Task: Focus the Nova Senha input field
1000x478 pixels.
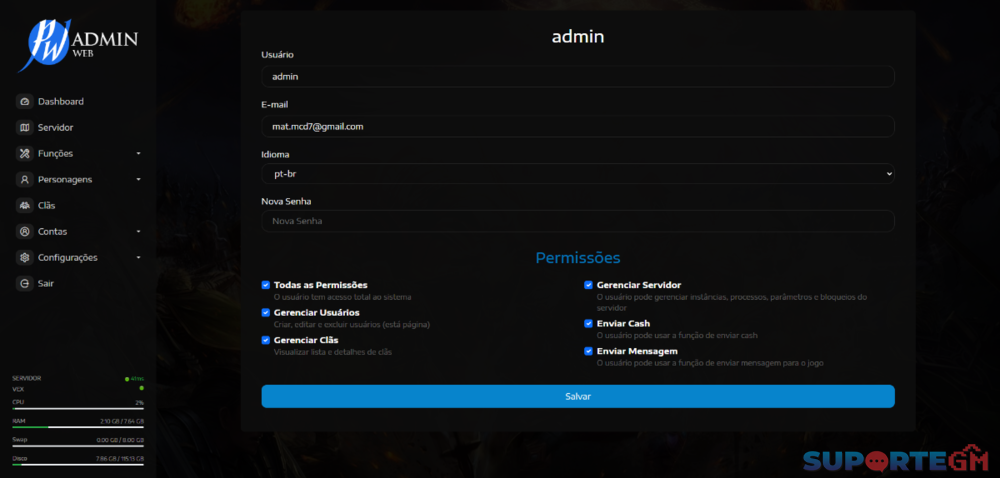Action: (577, 221)
